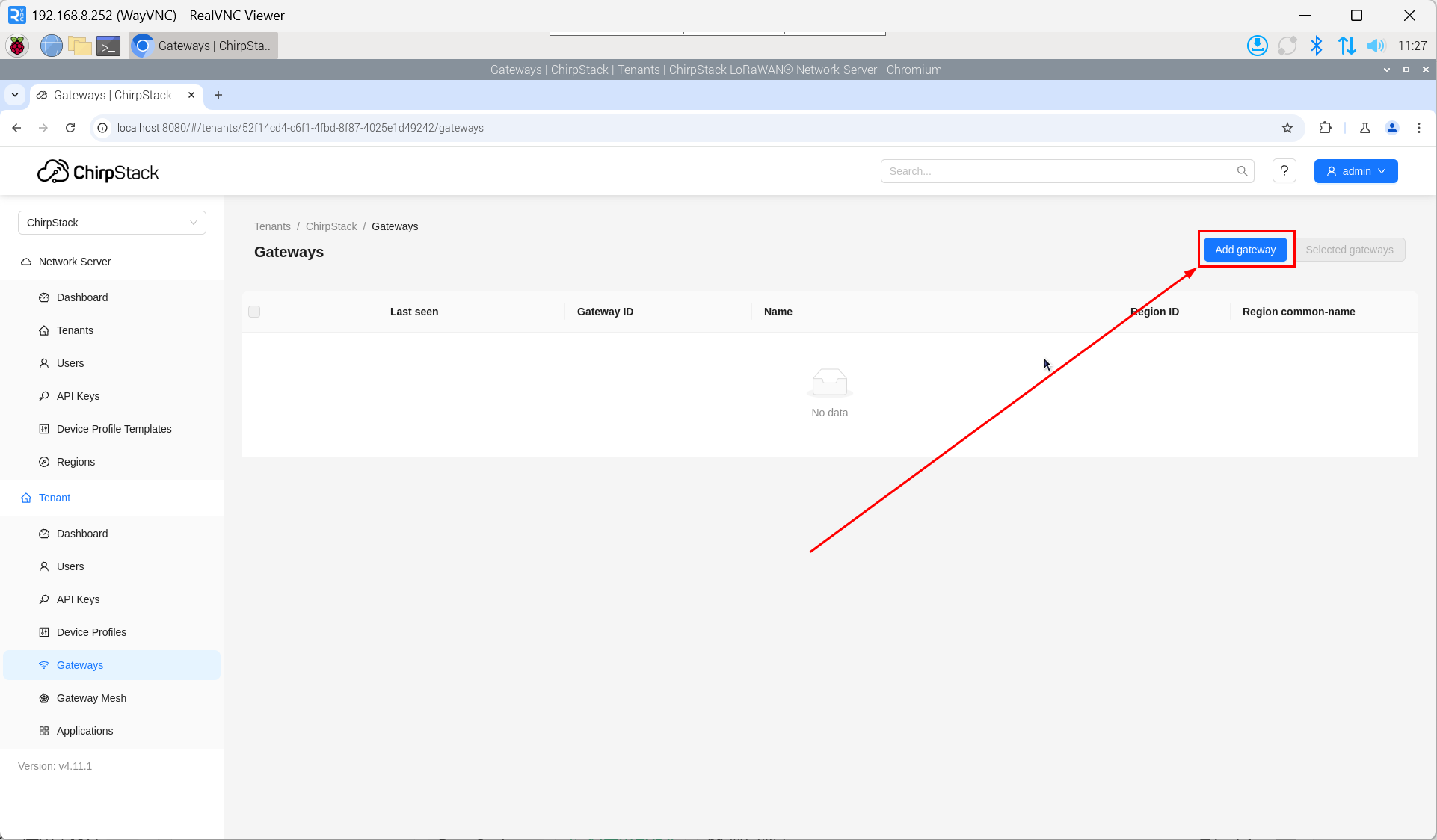Screen dimensions: 1437x840
Task: Click the search magnifier icon button
Action: pos(1242,171)
